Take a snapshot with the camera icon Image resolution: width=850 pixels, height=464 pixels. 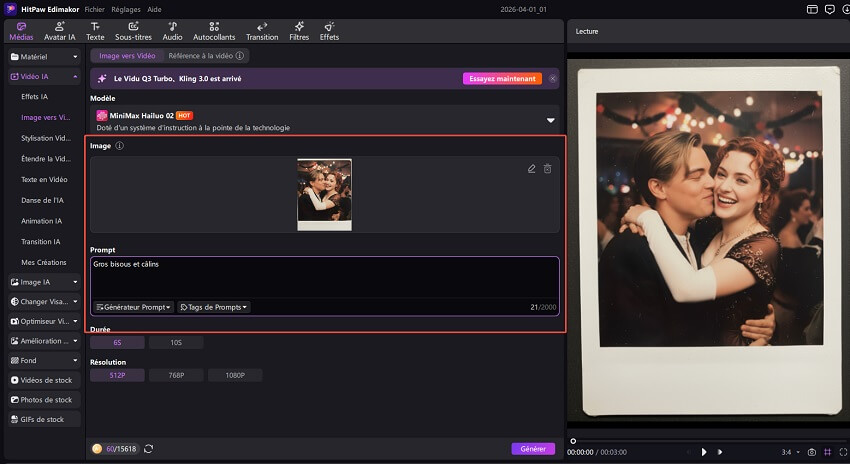[x=811, y=452]
